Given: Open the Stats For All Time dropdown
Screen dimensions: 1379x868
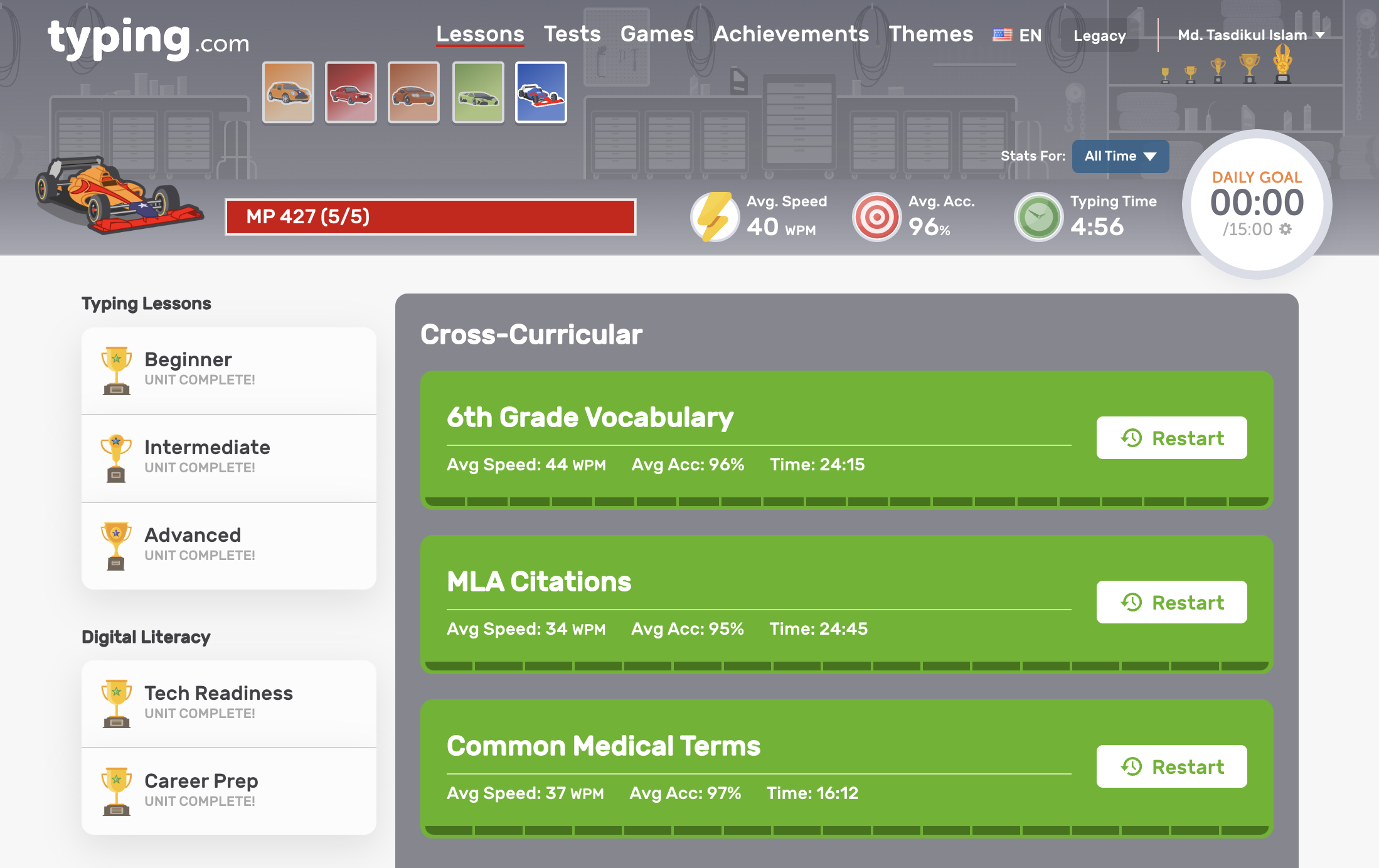Looking at the screenshot, I should point(1121,156).
